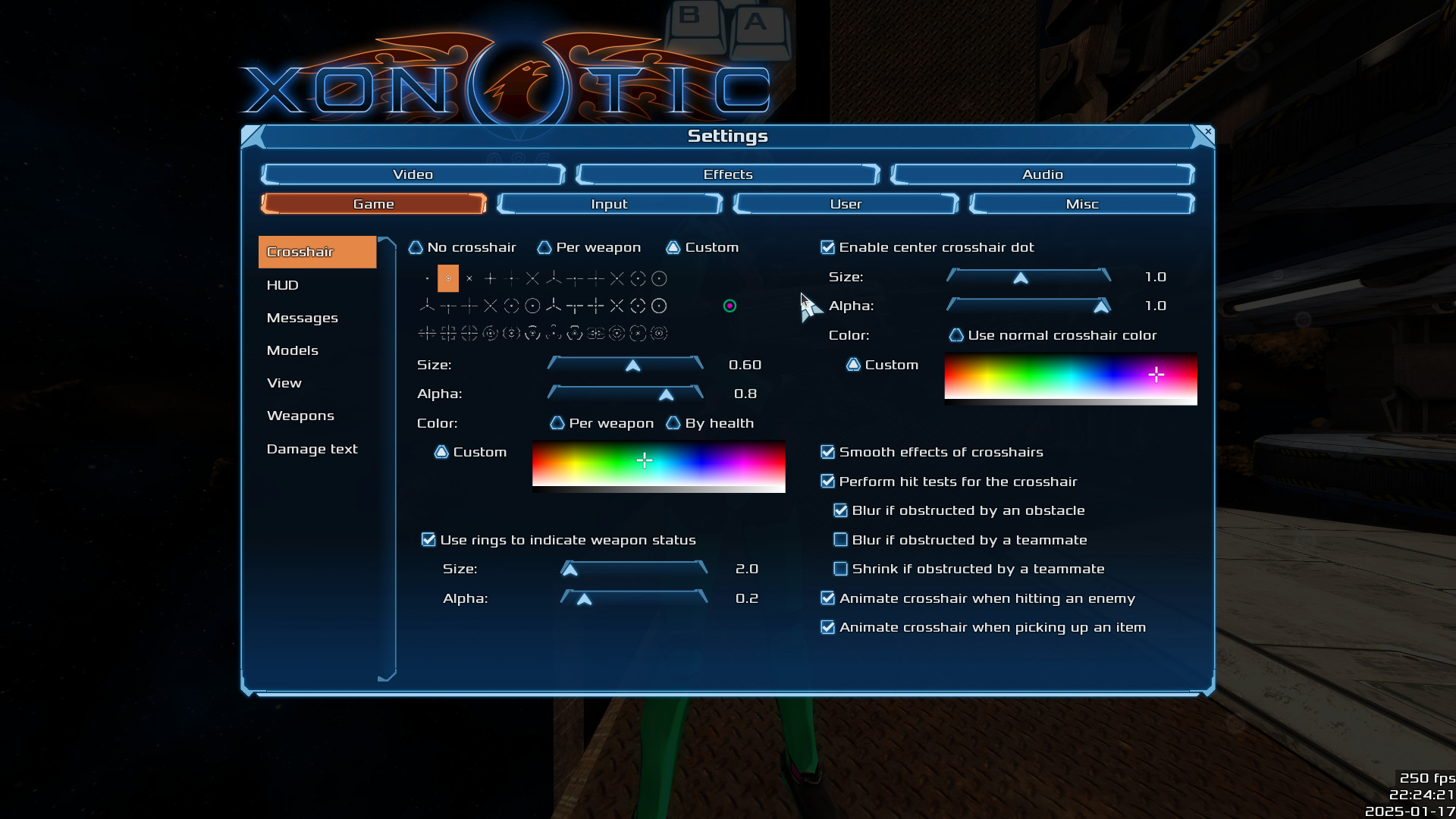Select the highlighted small ring crosshair
The width and height of the screenshot is (1456, 819).
448,278
